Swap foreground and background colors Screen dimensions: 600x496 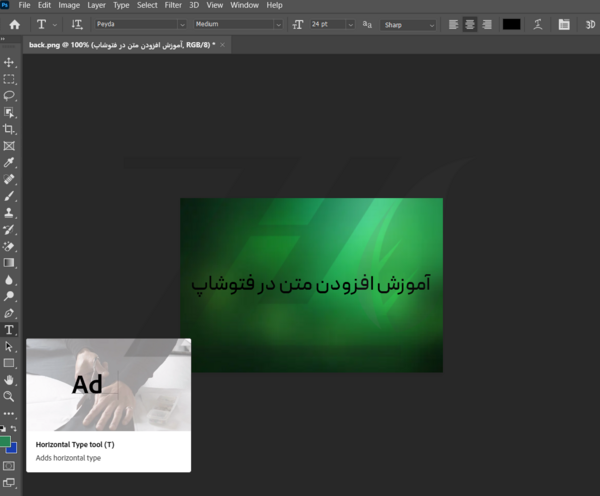tap(14, 429)
